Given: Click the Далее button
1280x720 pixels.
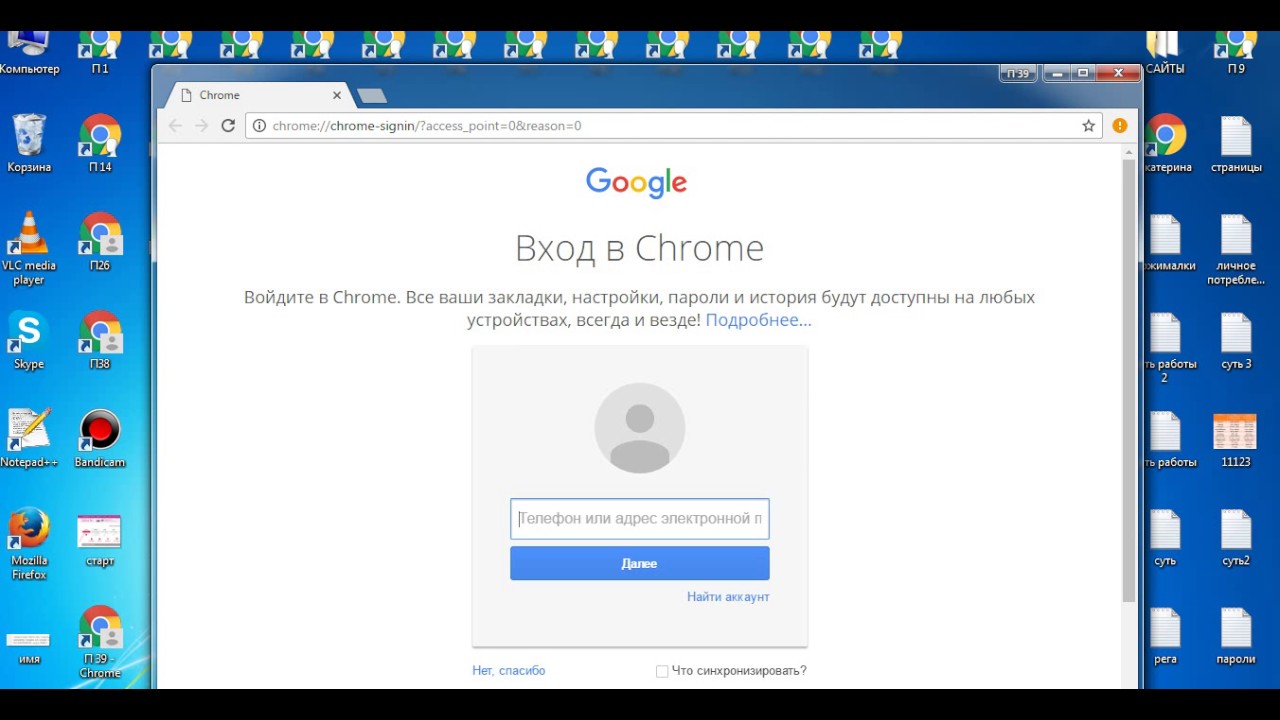Looking at the screenshot, I should (640, 564).
